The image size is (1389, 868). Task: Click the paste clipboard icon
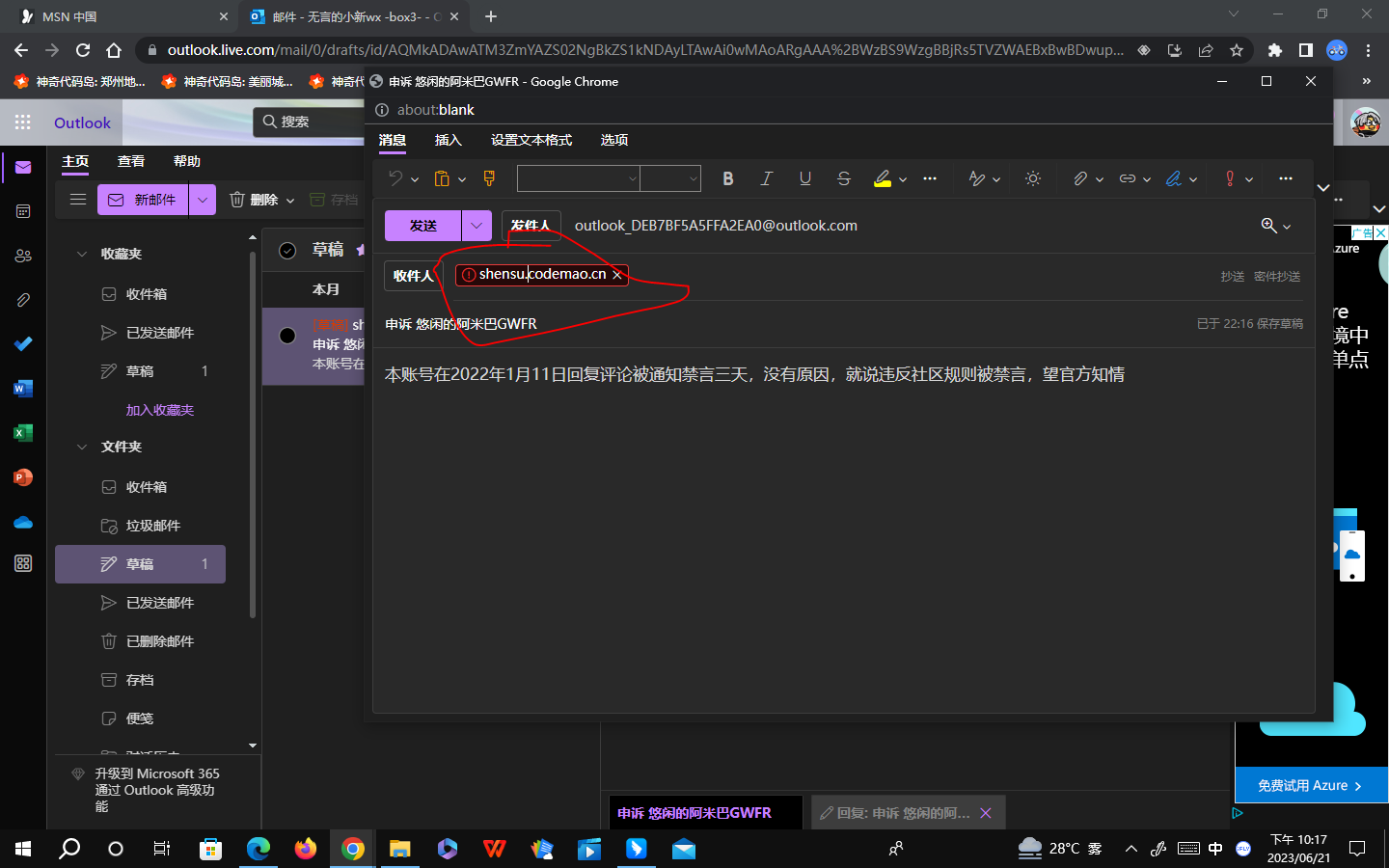[x=442, y=178]
